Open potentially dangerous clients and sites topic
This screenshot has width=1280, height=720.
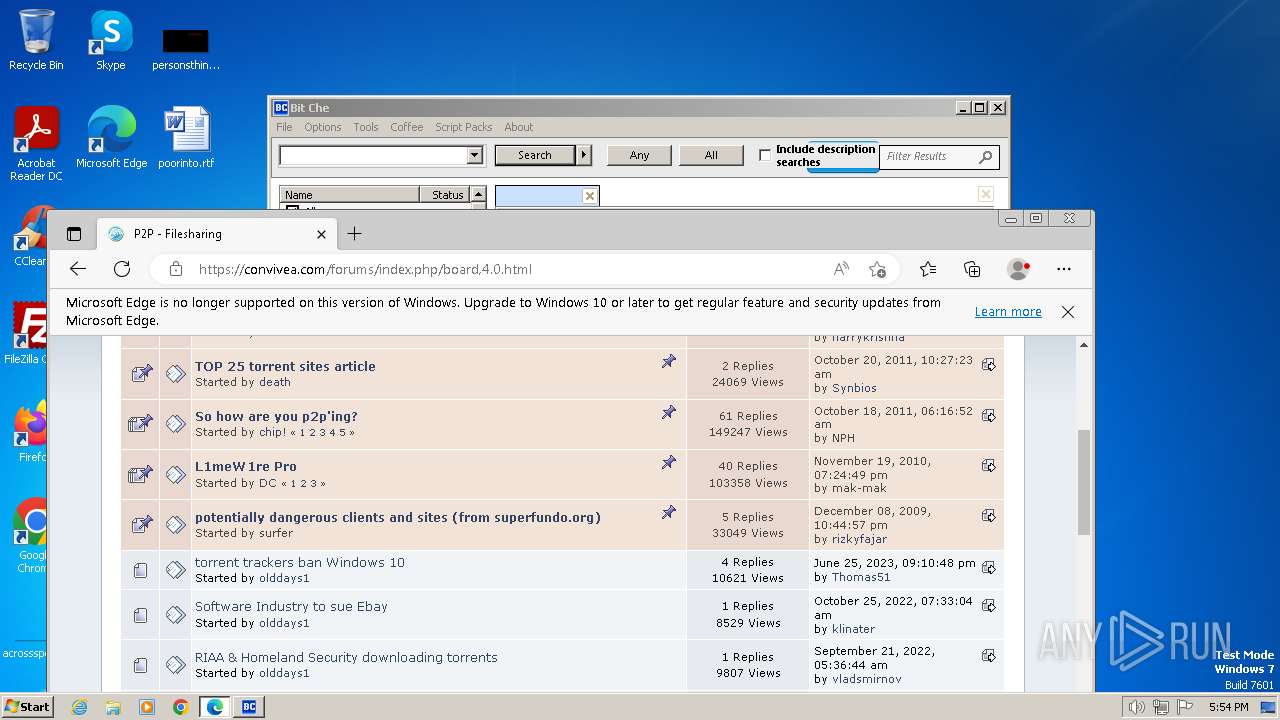tap(398, 517)
